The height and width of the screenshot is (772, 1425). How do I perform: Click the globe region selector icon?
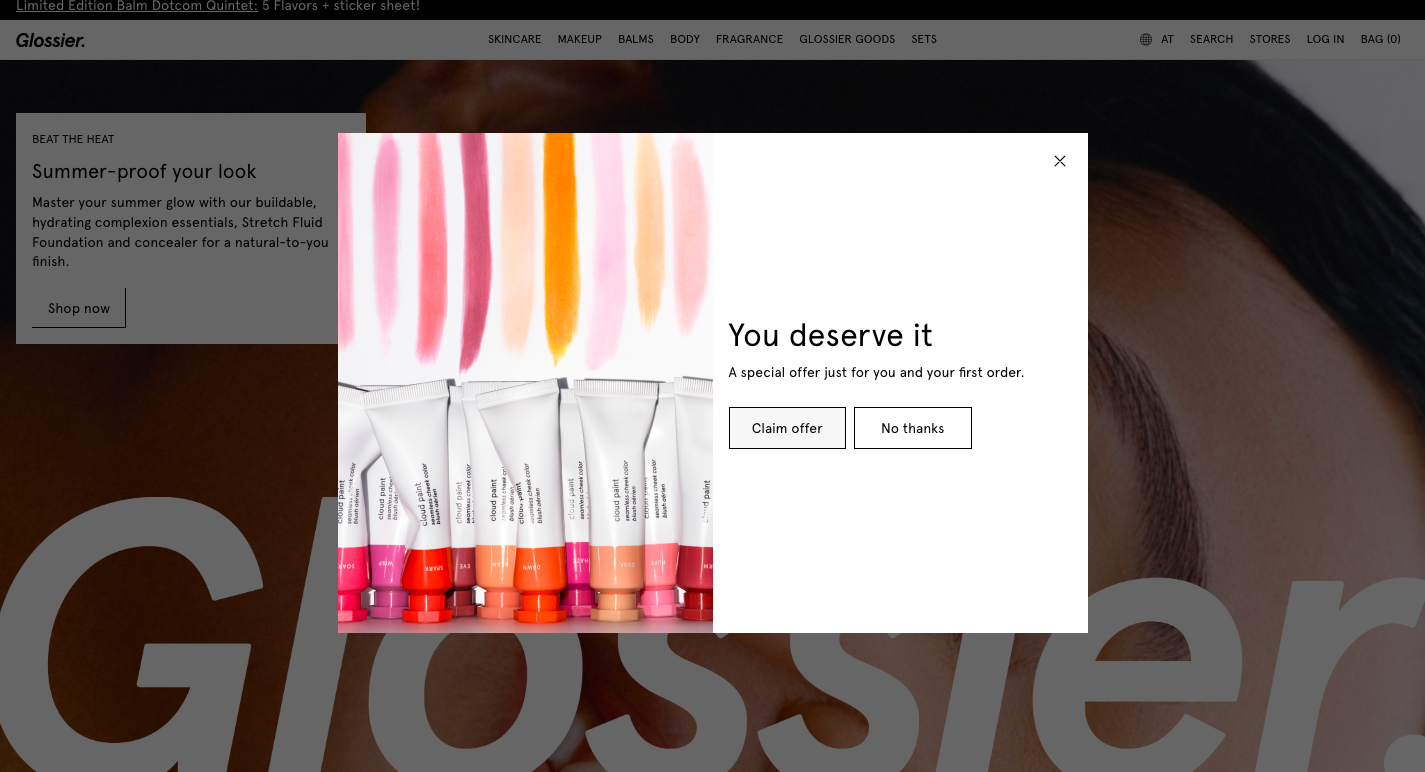pos(1146,40)
